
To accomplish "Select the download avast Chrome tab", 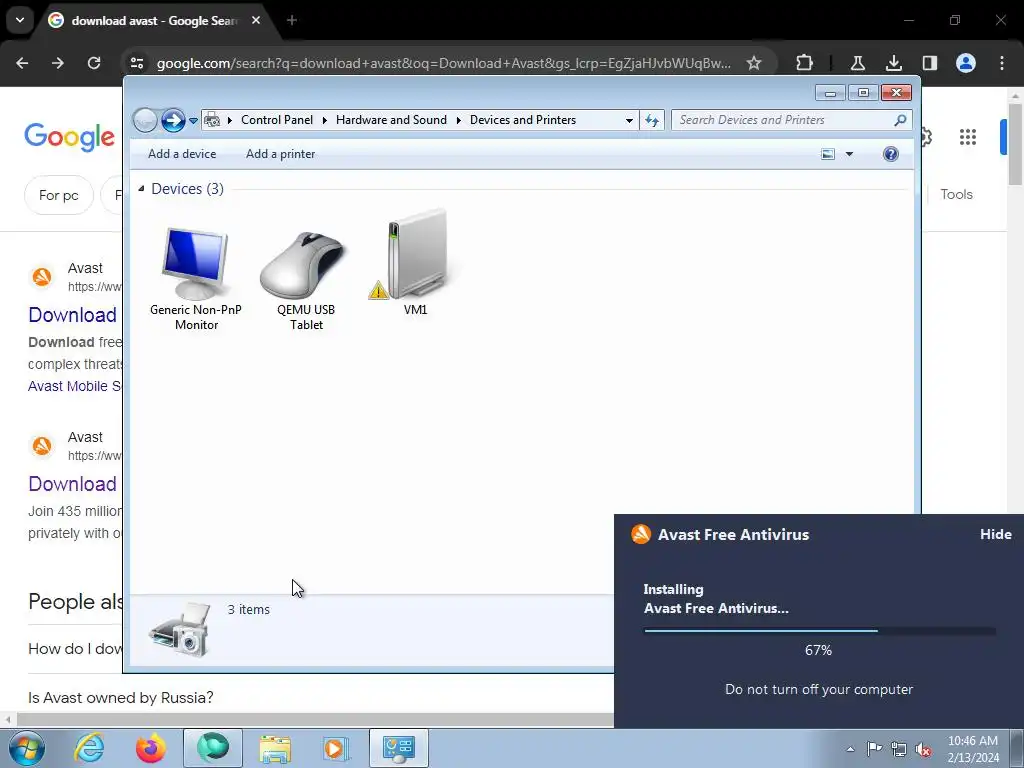I will [x=154, y=21].
